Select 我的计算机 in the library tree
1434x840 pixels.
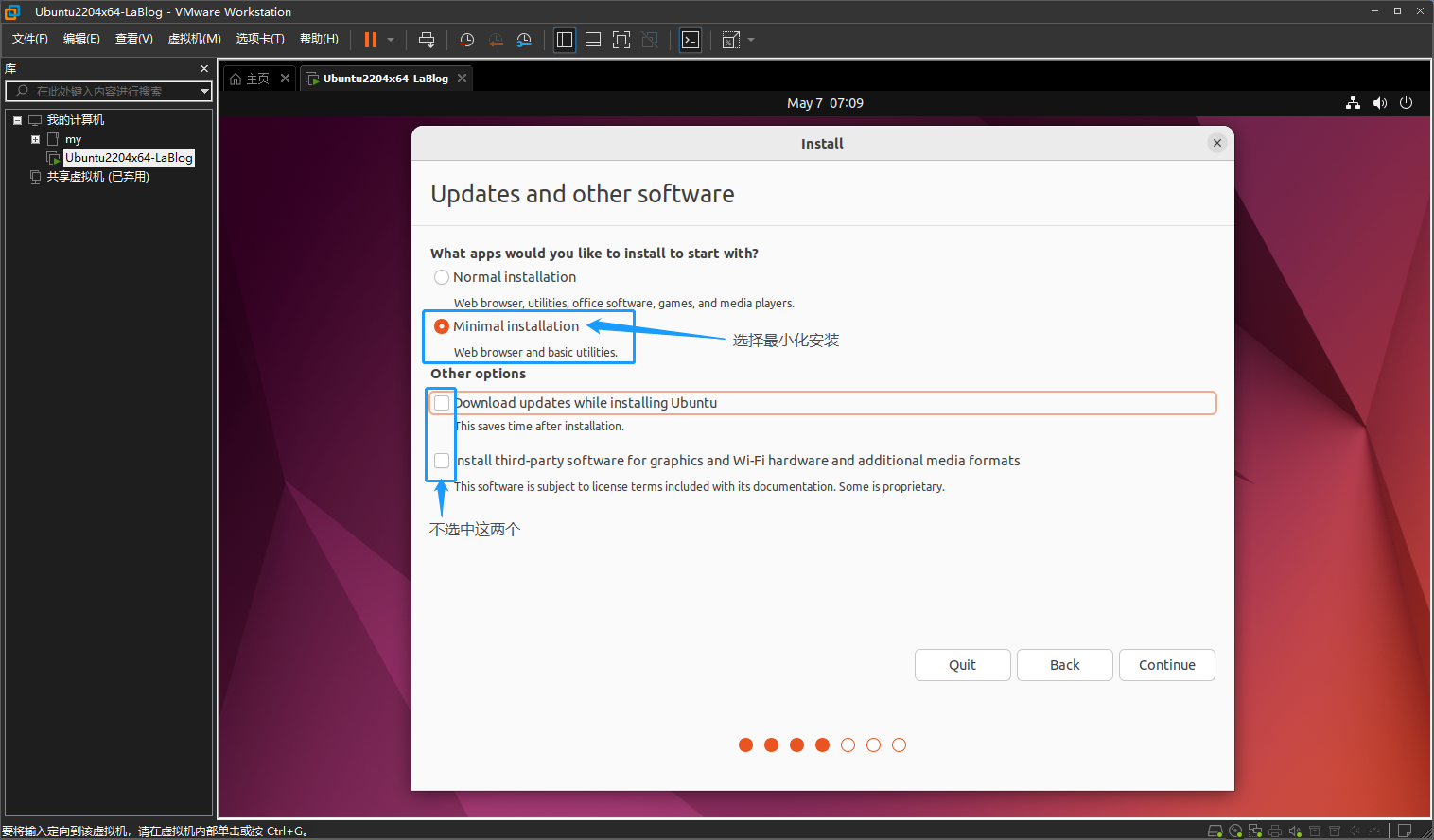(x=76, y=120)
